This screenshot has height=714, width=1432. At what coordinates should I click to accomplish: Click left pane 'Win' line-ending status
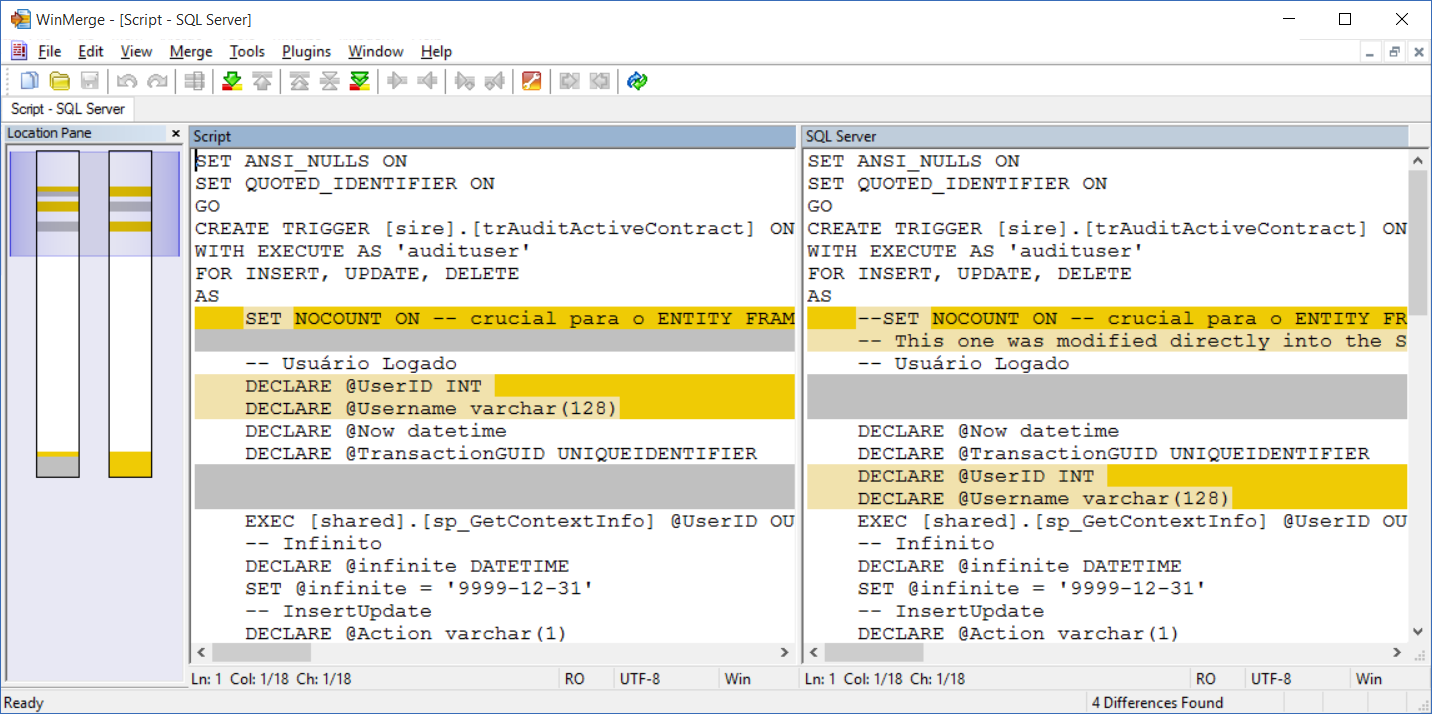738,679
